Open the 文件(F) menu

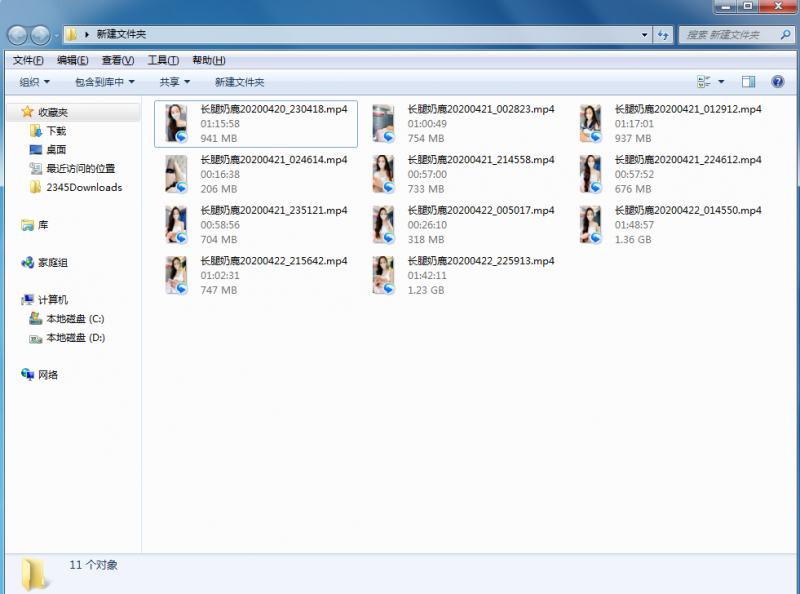point(28,60)
